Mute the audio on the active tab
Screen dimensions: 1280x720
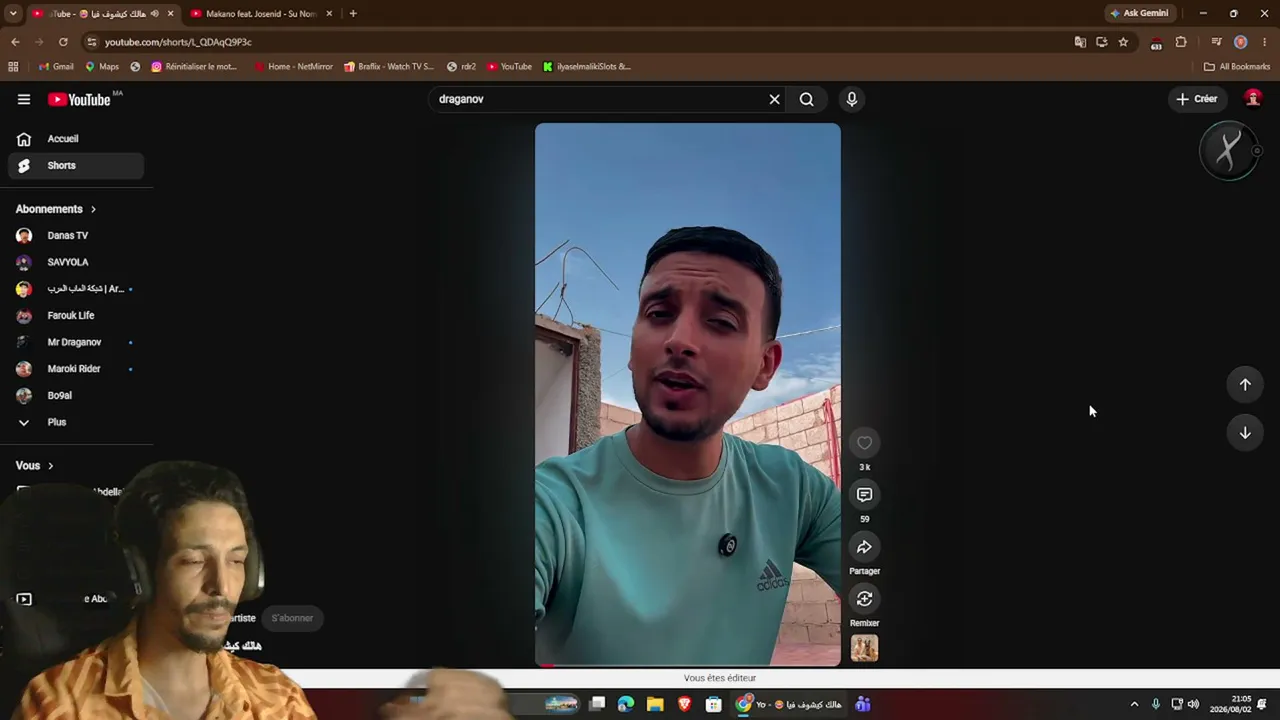click(154, 14)
